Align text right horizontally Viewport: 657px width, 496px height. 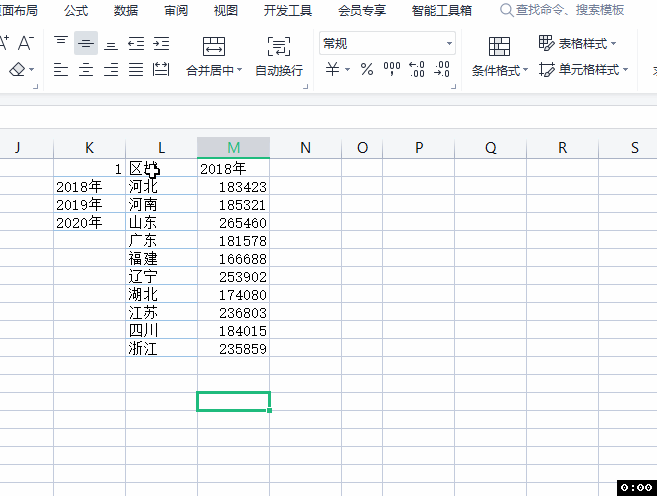click(111, 70)
